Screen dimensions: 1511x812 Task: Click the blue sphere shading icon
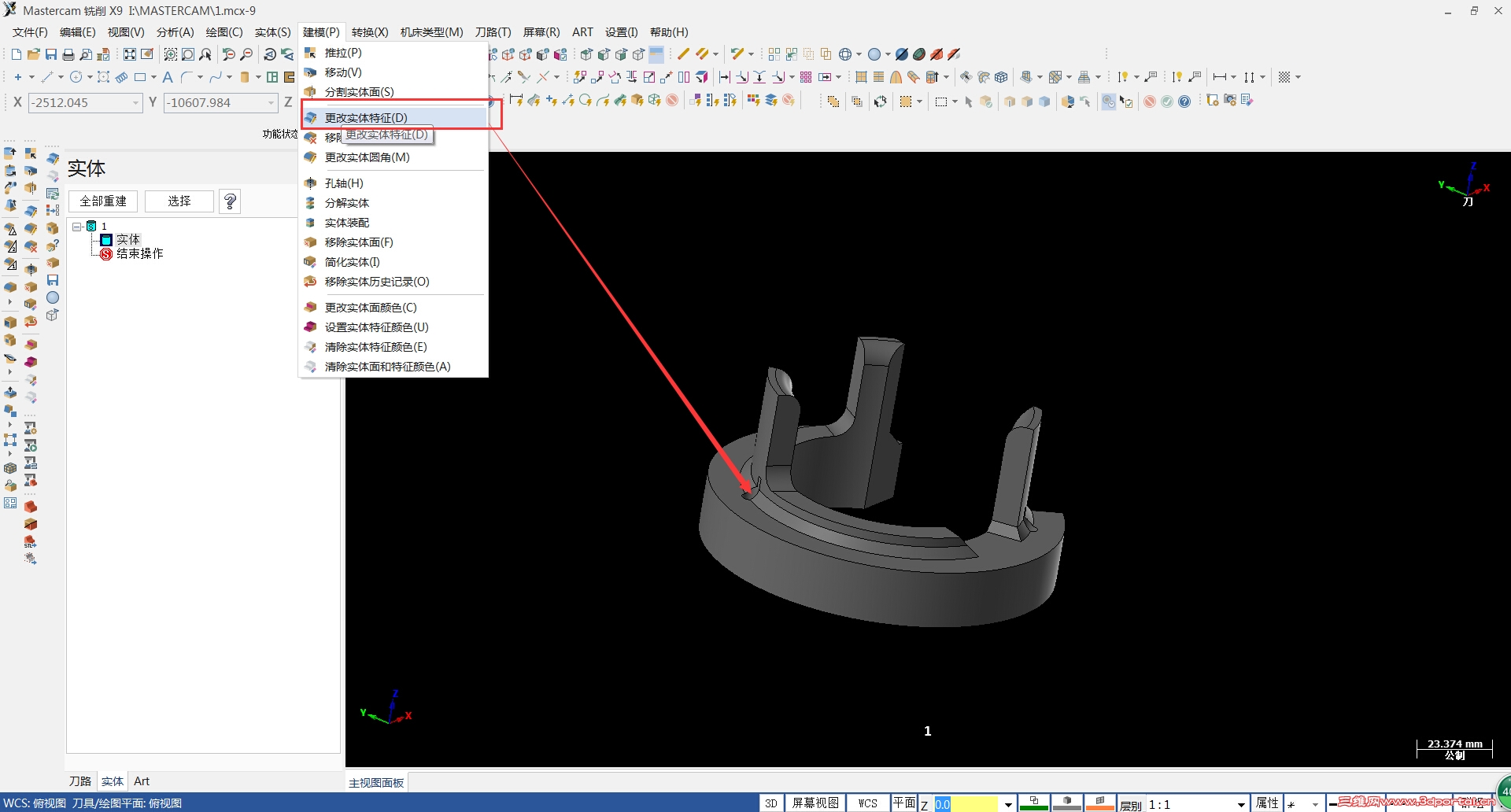click(874, 54)
